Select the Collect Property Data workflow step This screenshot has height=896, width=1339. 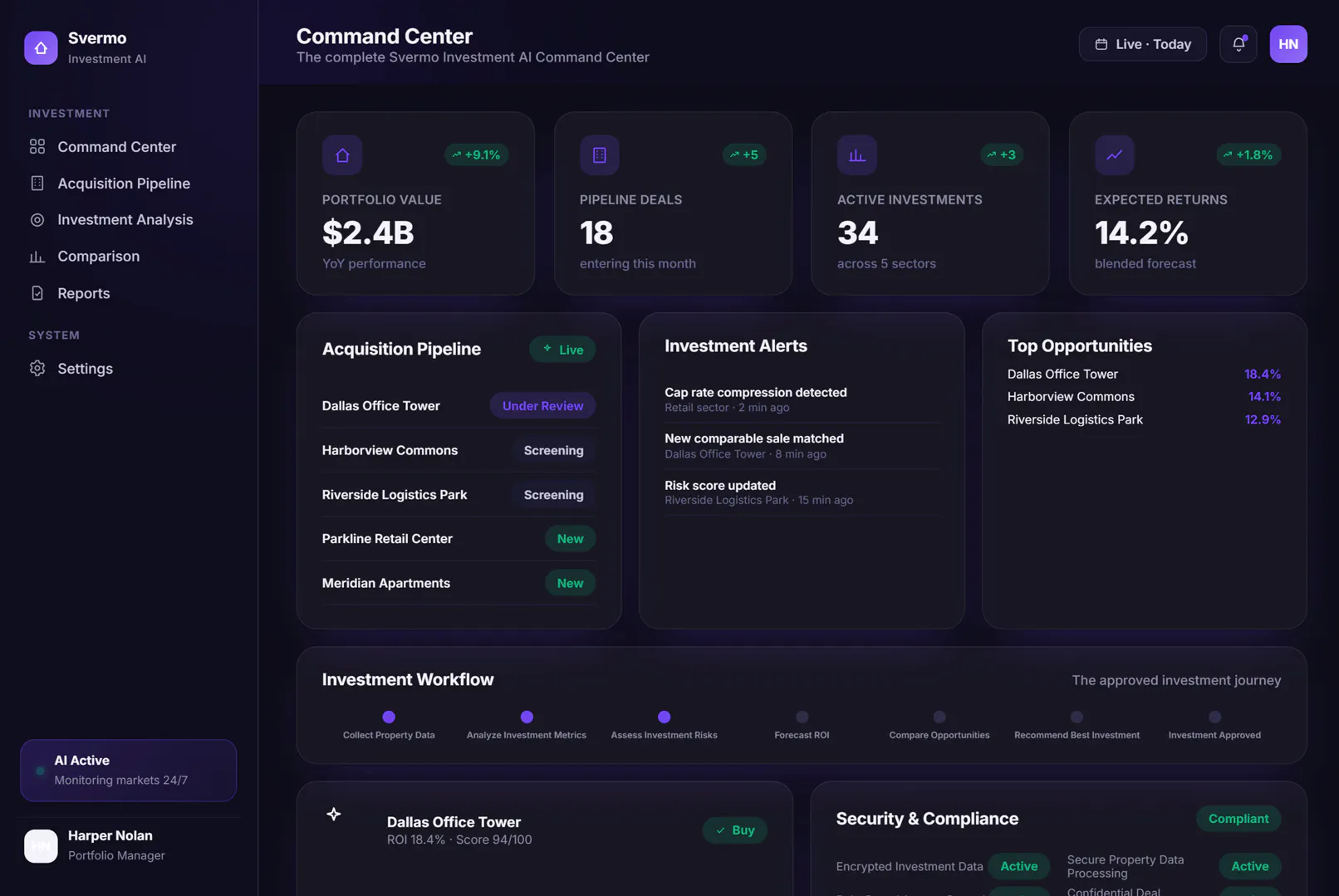click(x=389, y=725)
